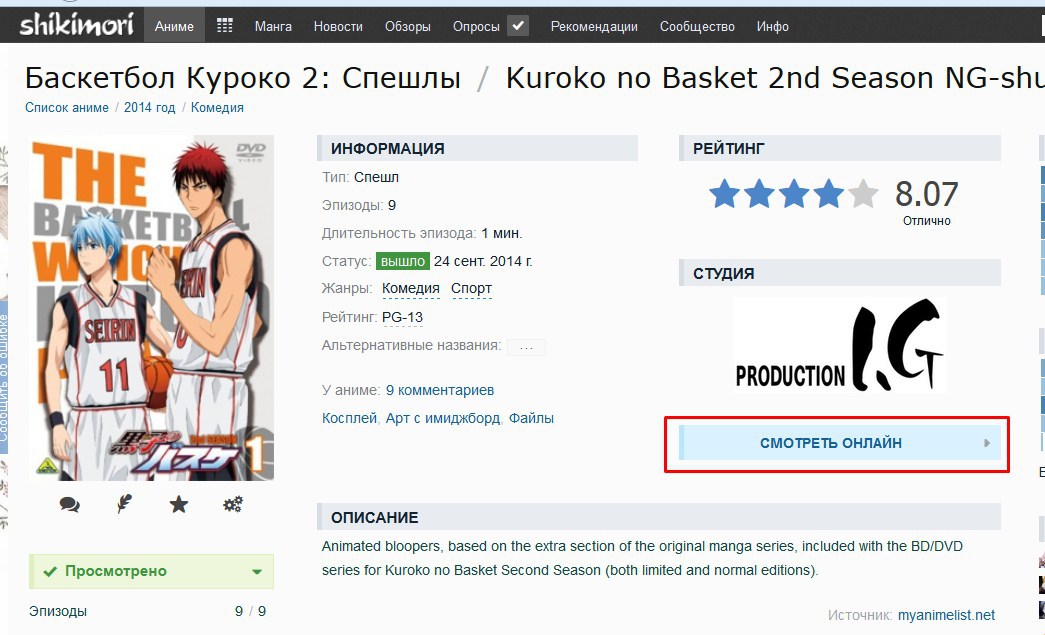Click the Production I.G studio logo
This screenshot has height=635, width=1045.
[839, 345]
